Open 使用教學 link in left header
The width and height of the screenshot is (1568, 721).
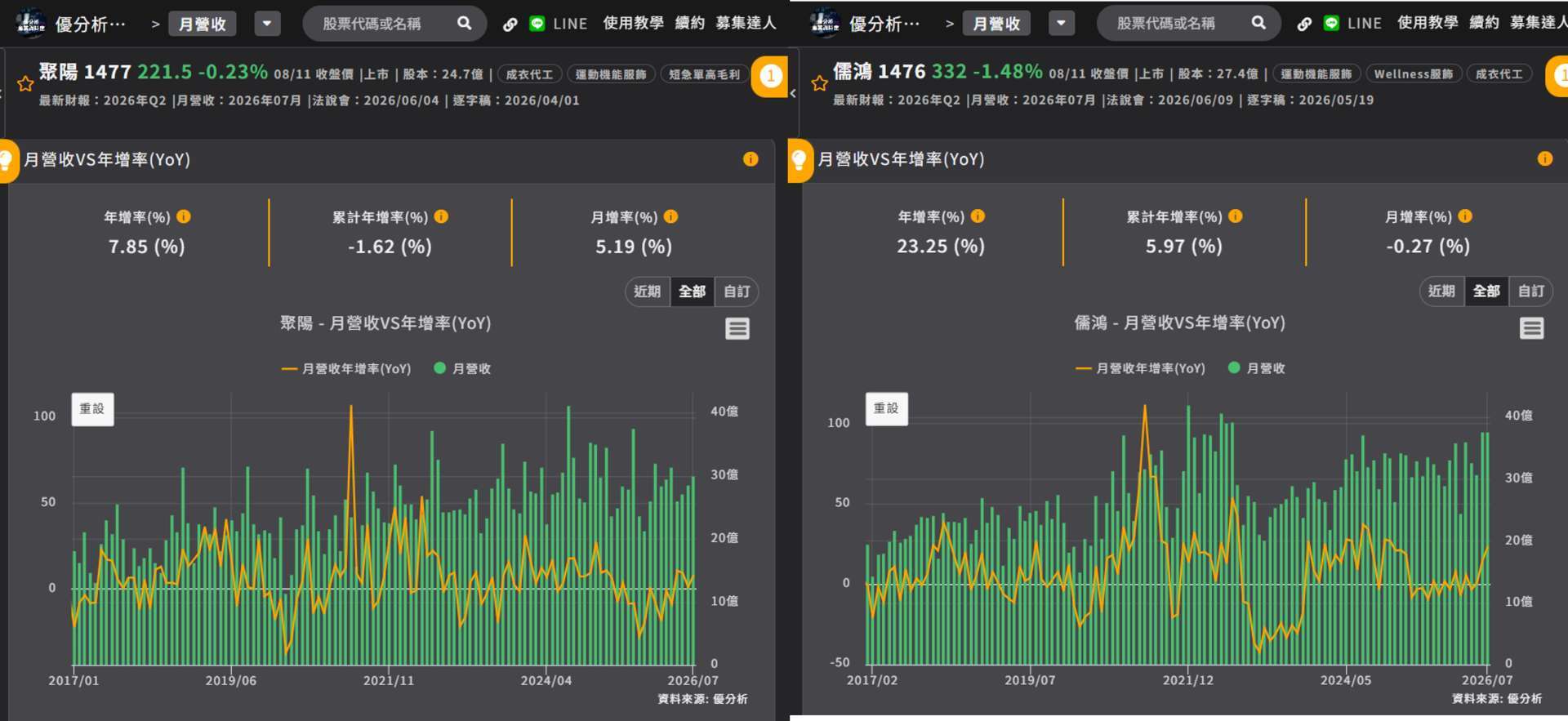point(633,23)
